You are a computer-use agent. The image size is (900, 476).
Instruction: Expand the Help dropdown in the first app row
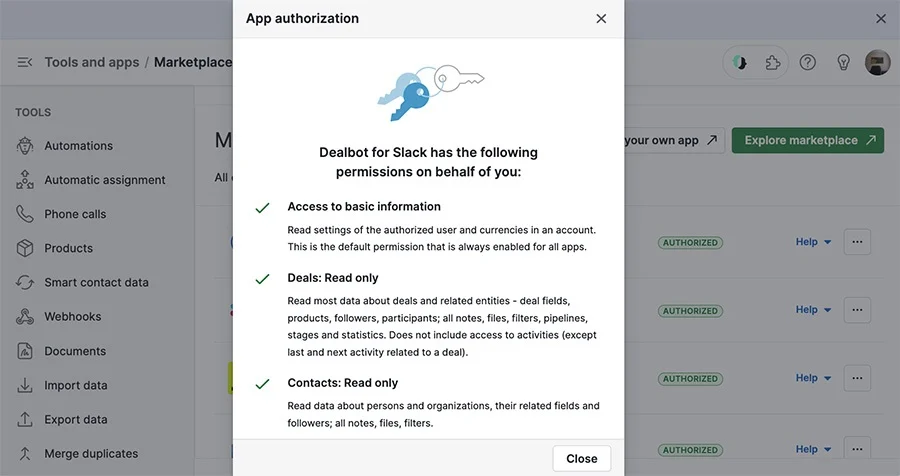[x=813, y=242]
